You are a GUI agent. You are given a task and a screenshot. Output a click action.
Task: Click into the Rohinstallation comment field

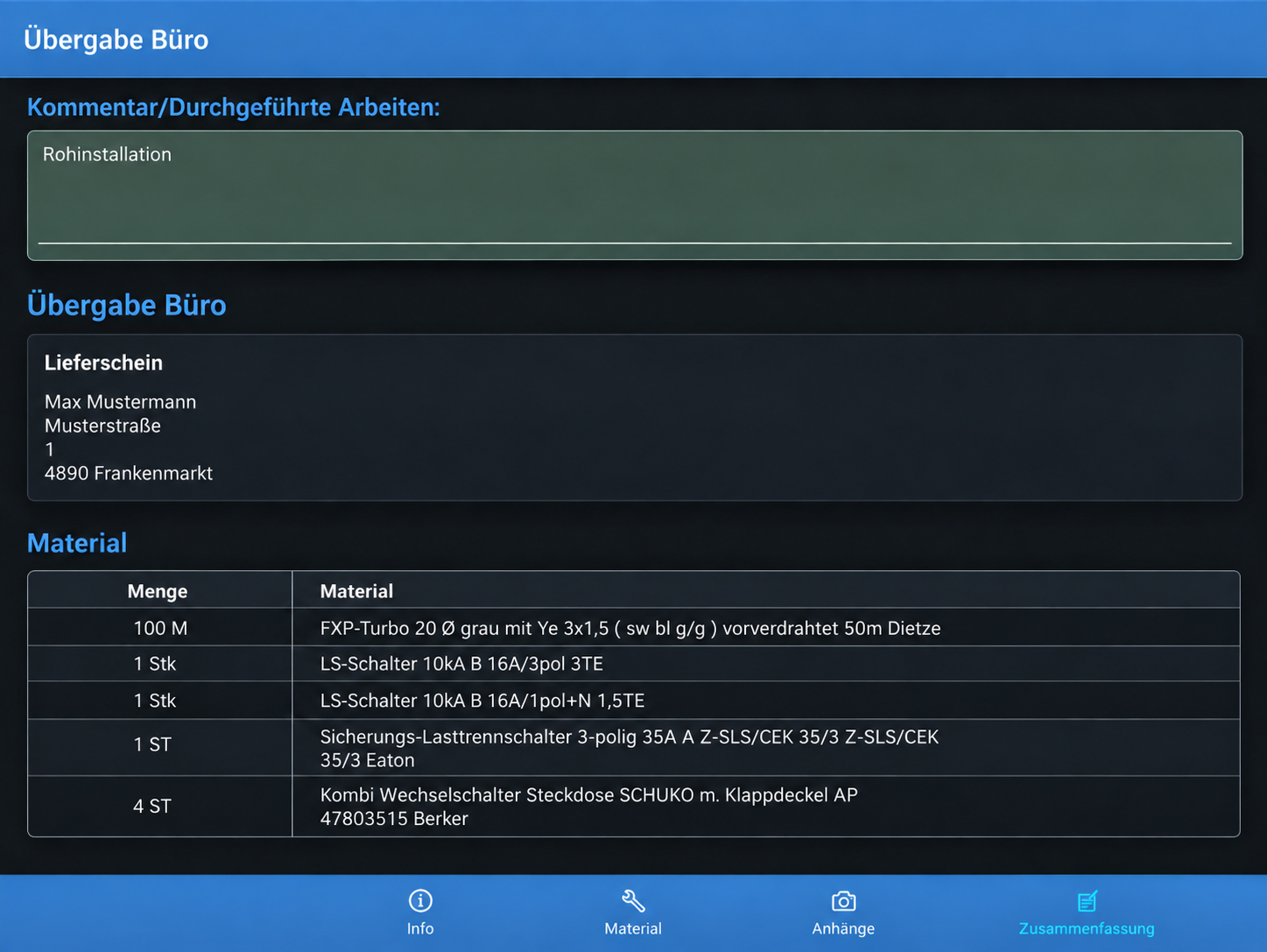(635, 195)
